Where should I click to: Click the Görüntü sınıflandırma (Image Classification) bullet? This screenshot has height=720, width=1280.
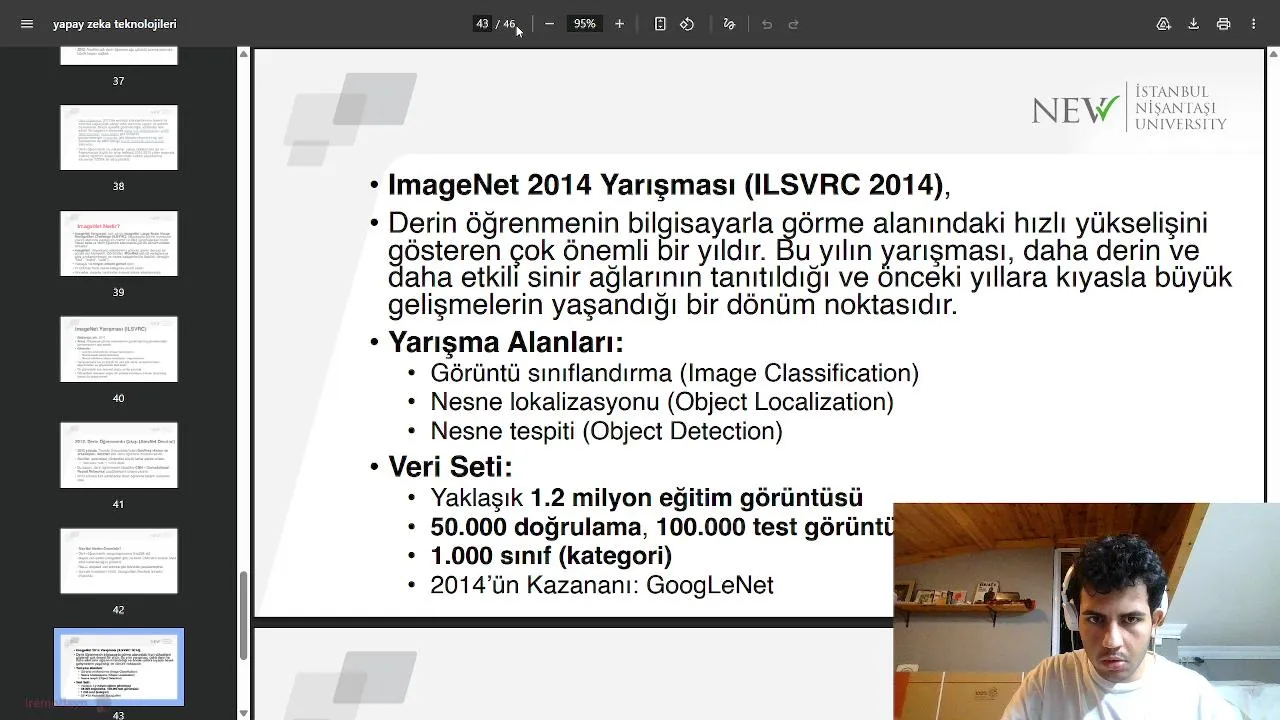[674, 373]
